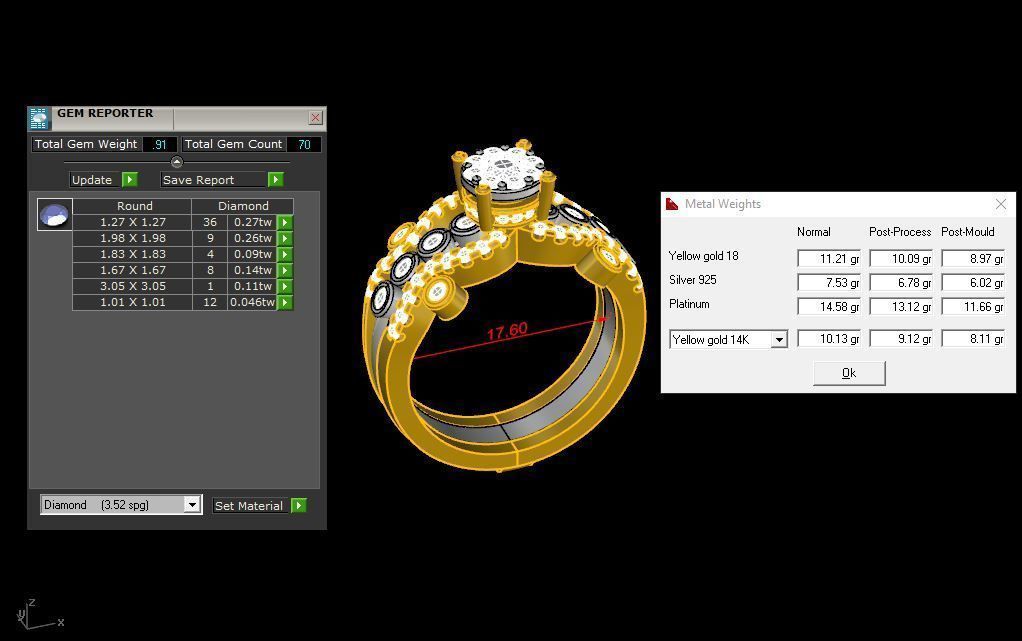This screenshot has height=641, width=1022.
Task: Open the Diamond (3.52 spg) material dropdown
Action: pos(192,505)
